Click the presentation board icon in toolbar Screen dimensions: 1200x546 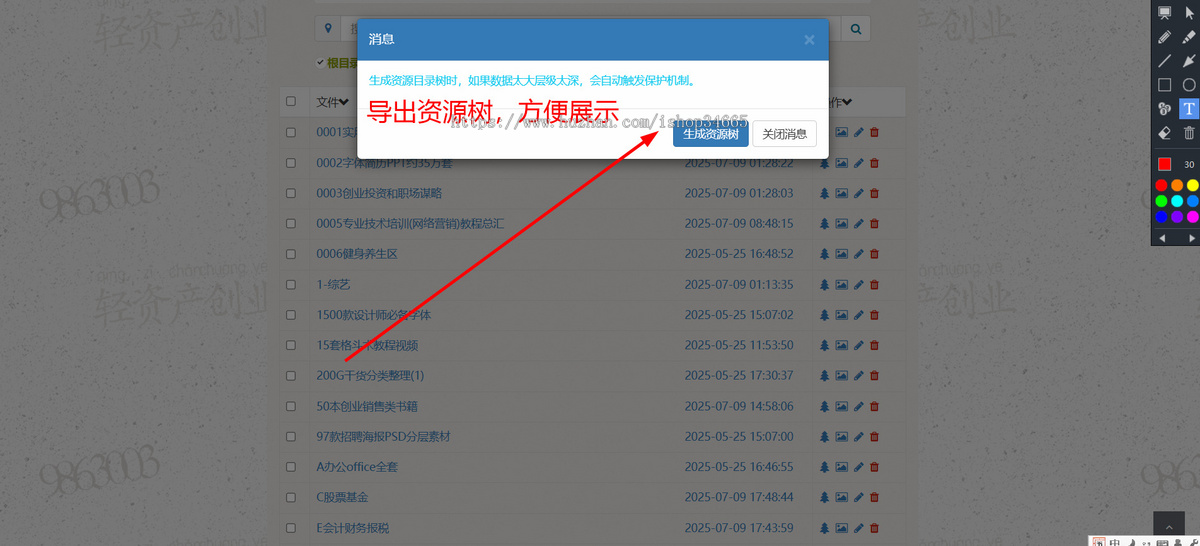(x=1164, y=13)
